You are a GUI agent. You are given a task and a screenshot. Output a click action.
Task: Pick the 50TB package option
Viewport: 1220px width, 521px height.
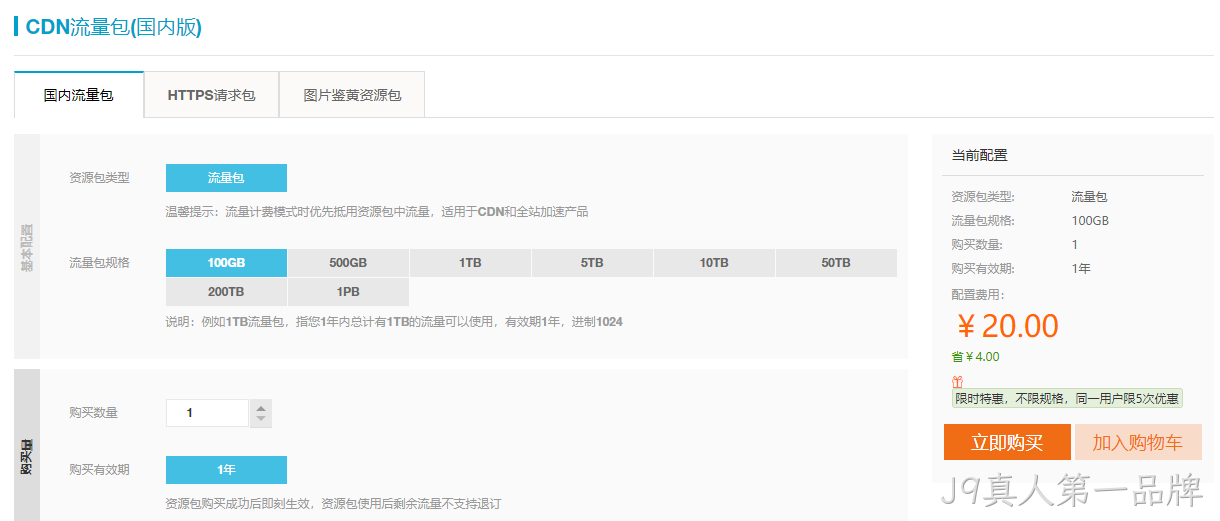pyautogui.click(x=836, y=263)
